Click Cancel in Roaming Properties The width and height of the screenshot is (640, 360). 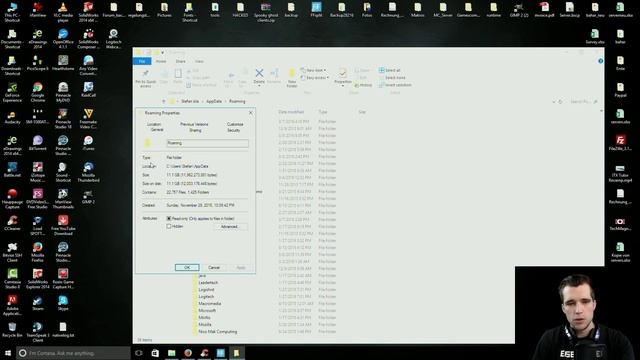point(214,267)
